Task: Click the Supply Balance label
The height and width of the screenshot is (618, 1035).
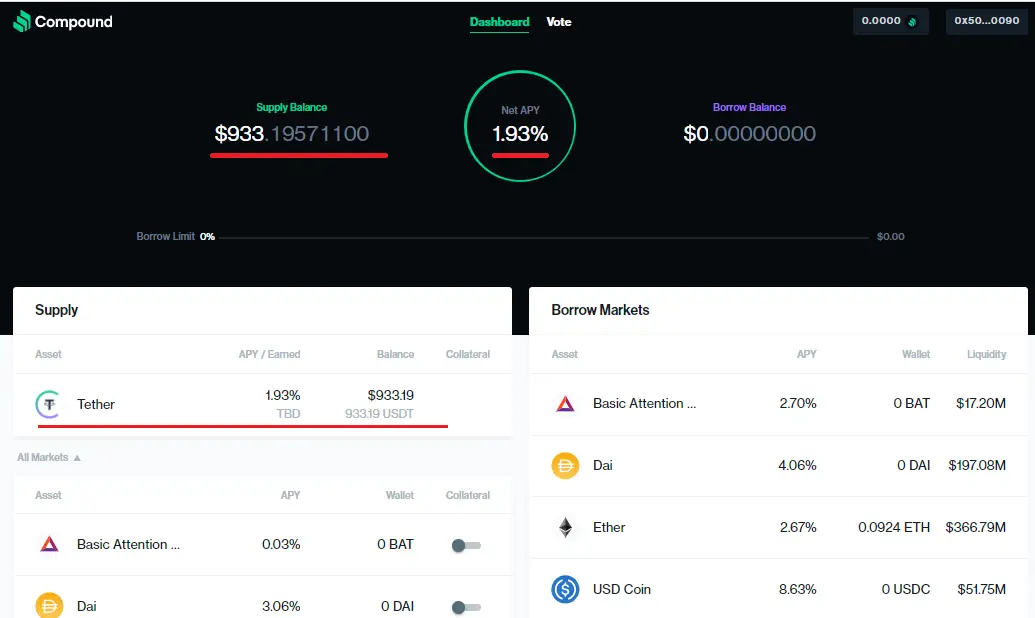Action: pyautogui.click(x=291, y=107)
